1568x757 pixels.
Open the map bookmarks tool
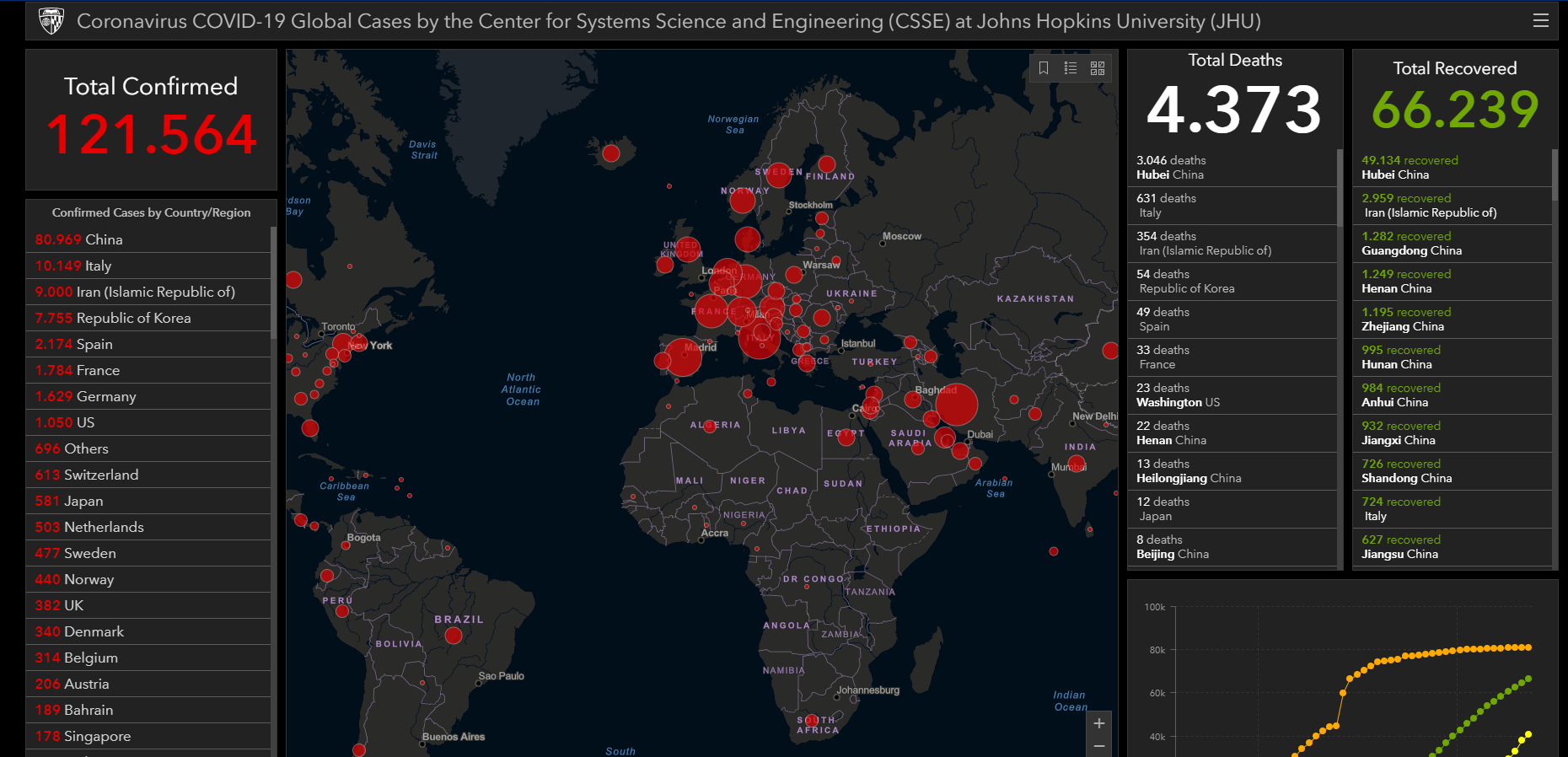pos(1044,68)
